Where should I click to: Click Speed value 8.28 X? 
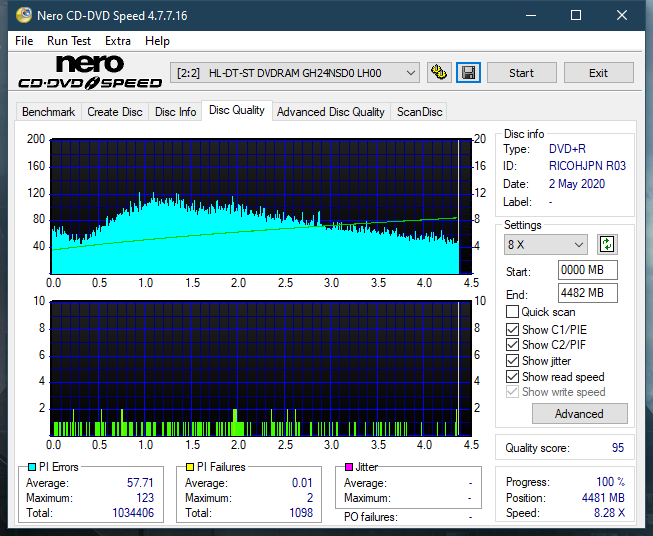(x=609, y=513)
